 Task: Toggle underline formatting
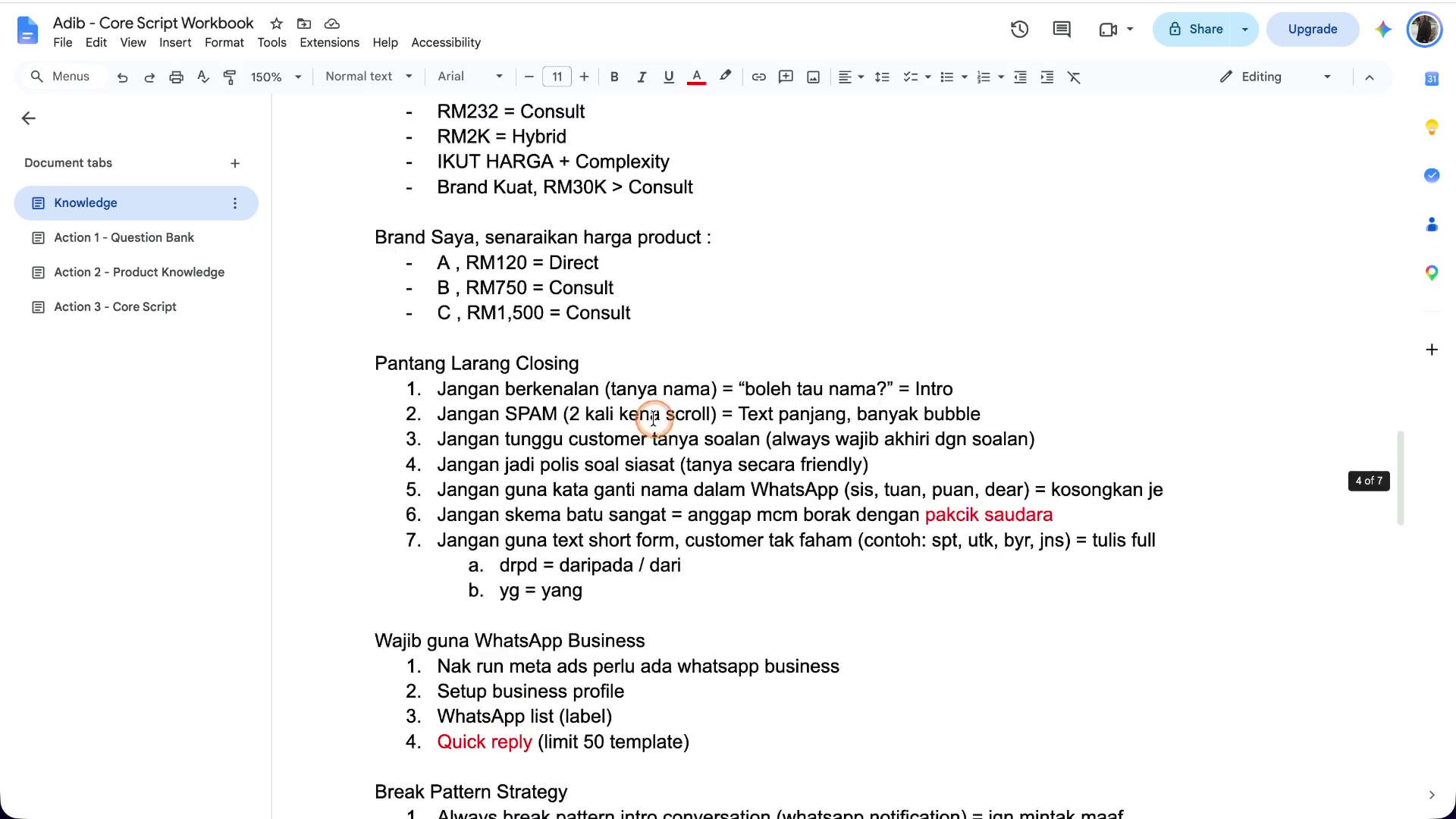tap(668, 77)
